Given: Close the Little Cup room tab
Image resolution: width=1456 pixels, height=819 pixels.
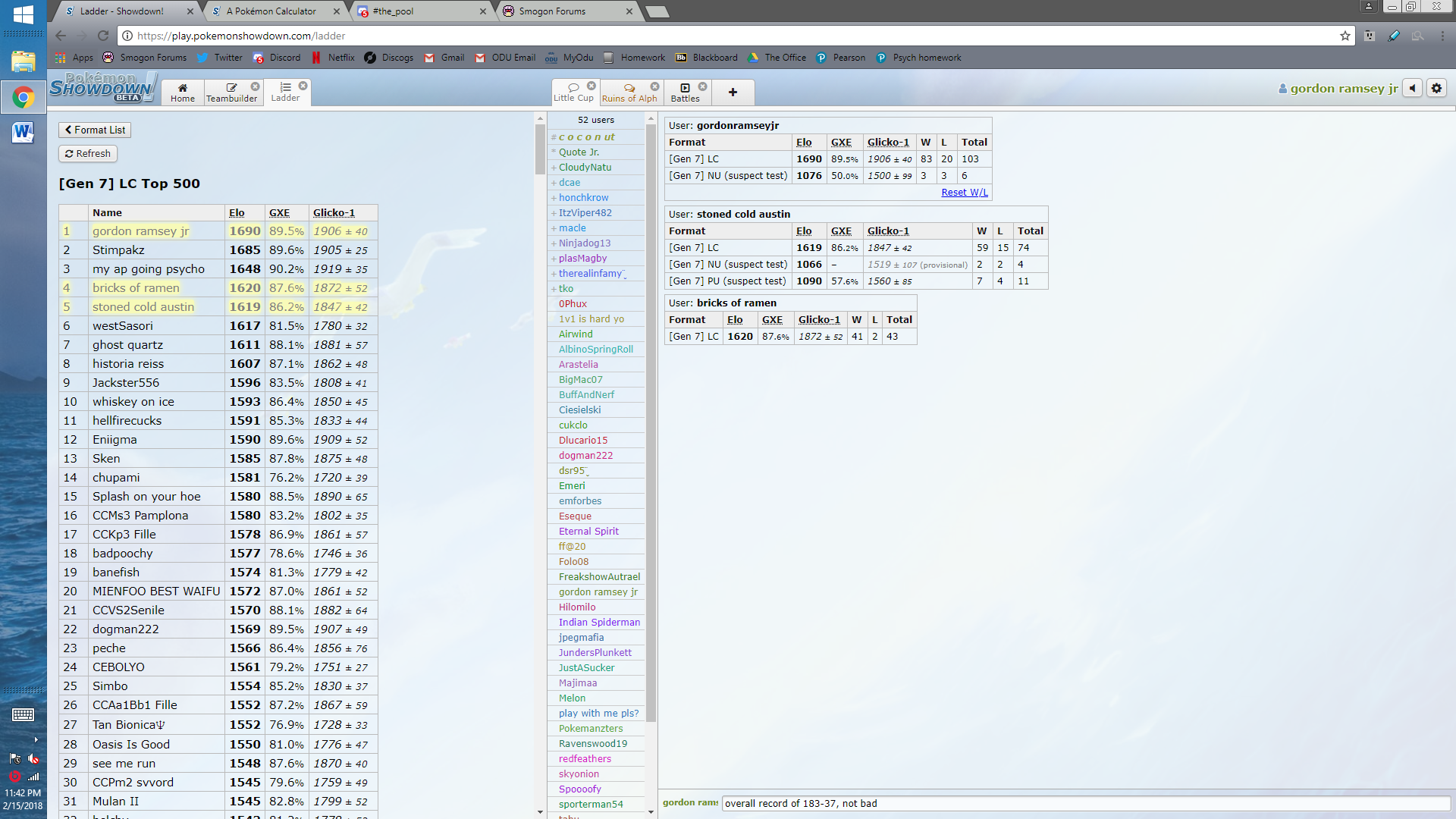Looking at the screenshot, I should (x=591, y=86).
